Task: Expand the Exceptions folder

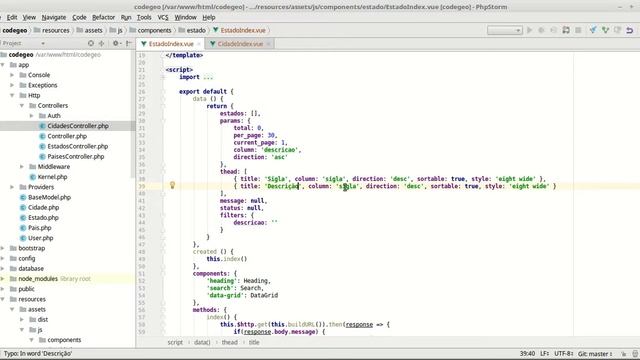Action: [x=12, y=85]
